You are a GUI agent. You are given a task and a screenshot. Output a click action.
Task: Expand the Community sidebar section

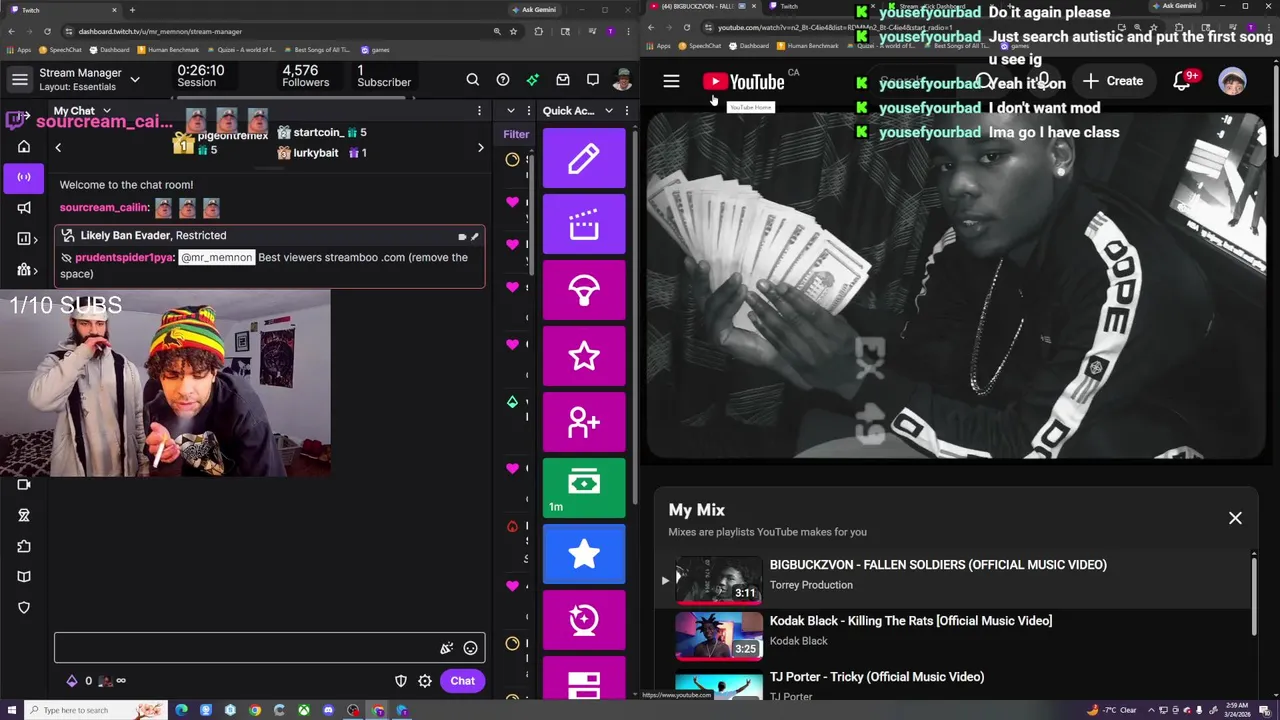point(24,270)
